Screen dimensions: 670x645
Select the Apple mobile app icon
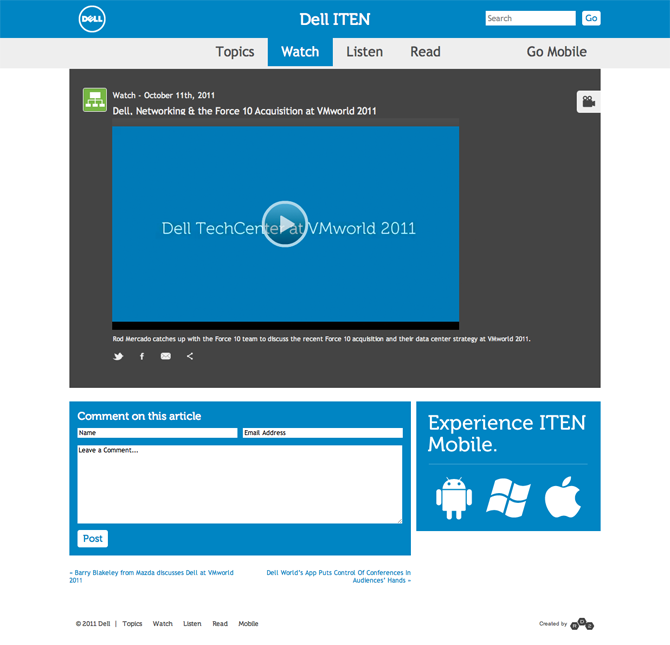pos(563,497)
